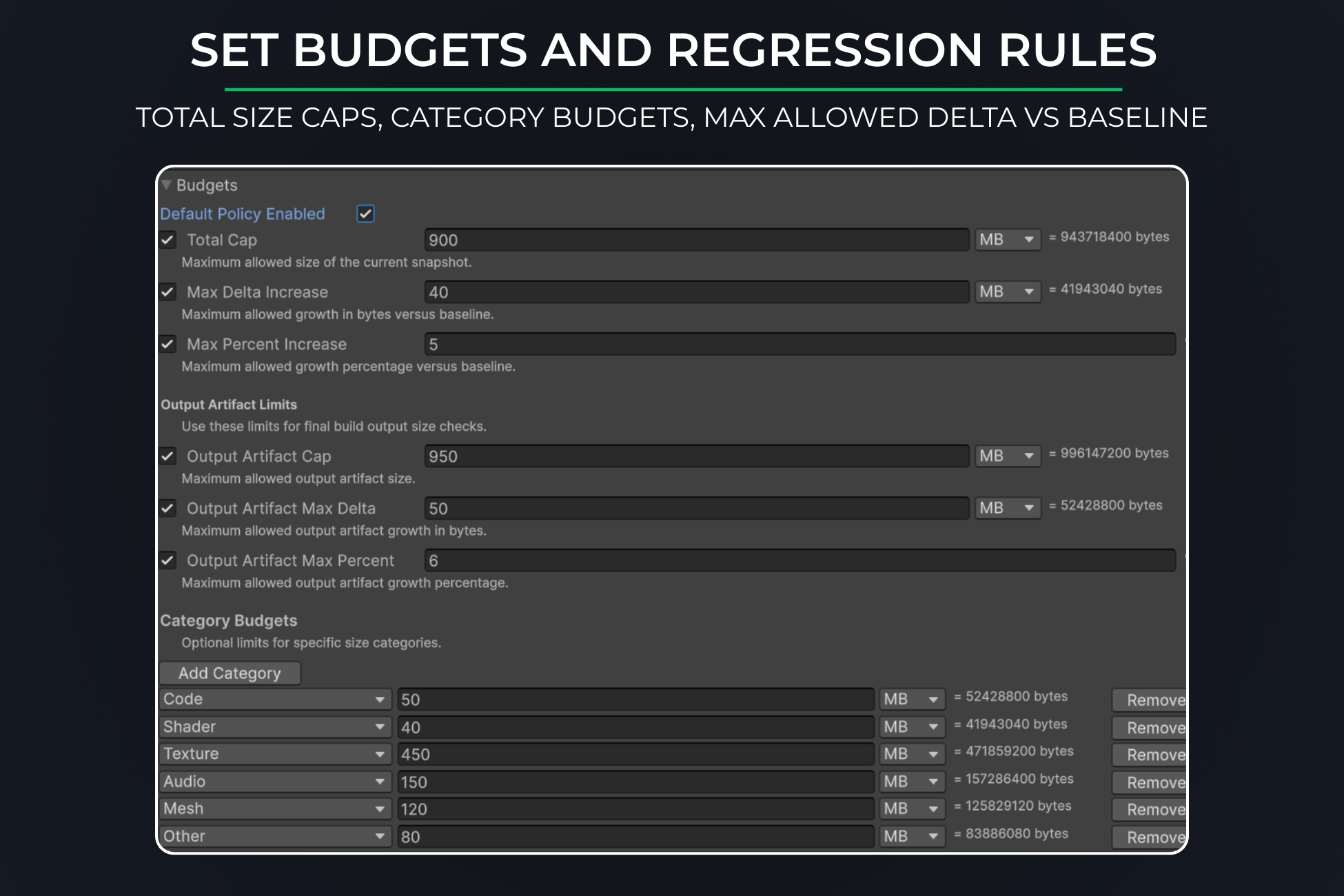Collapse the Budgets foldout triangle
The image size is (1344, 896).
point(166,185)
